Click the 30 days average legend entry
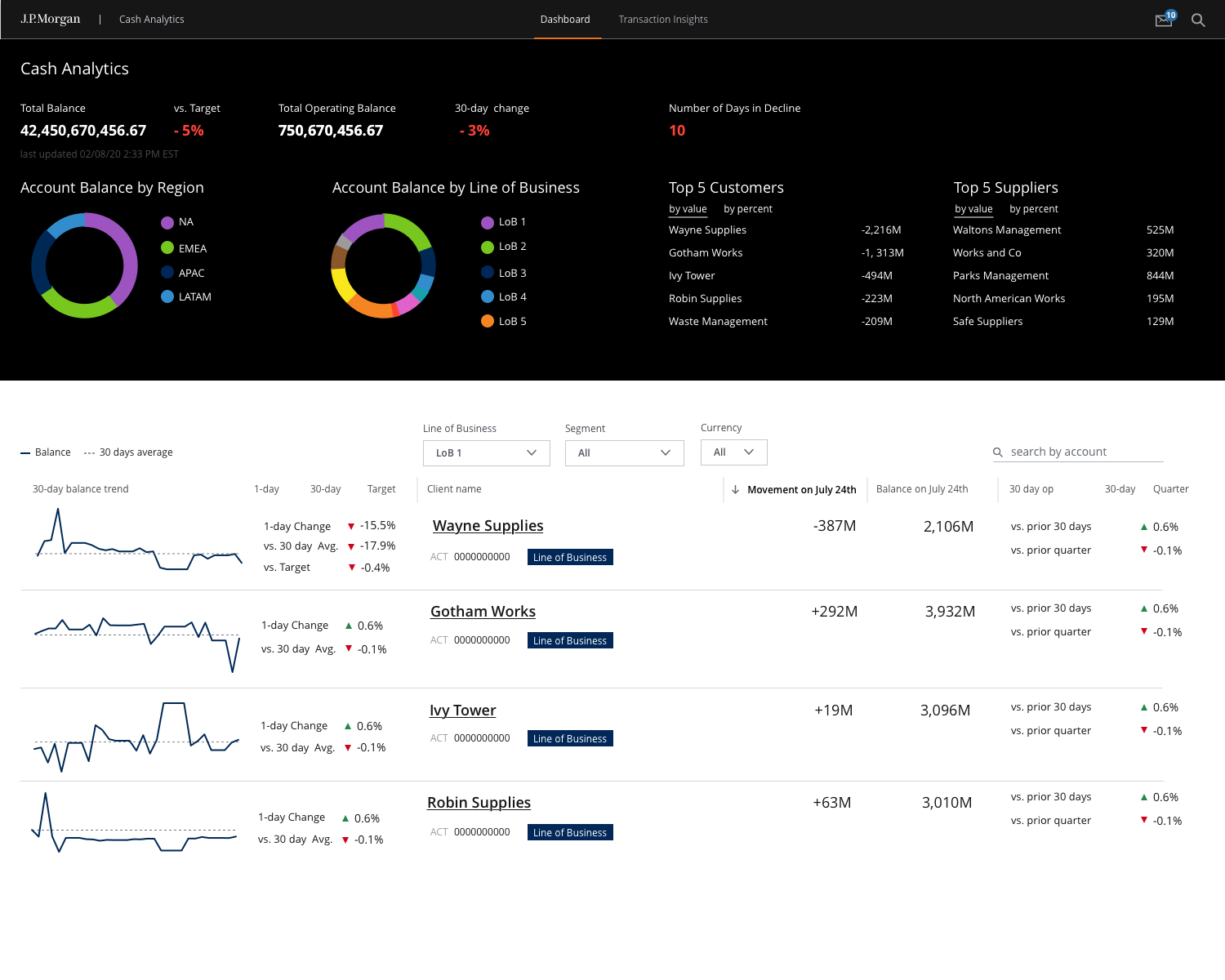The height and width of the screenshot is (980, 1225). 128,452
